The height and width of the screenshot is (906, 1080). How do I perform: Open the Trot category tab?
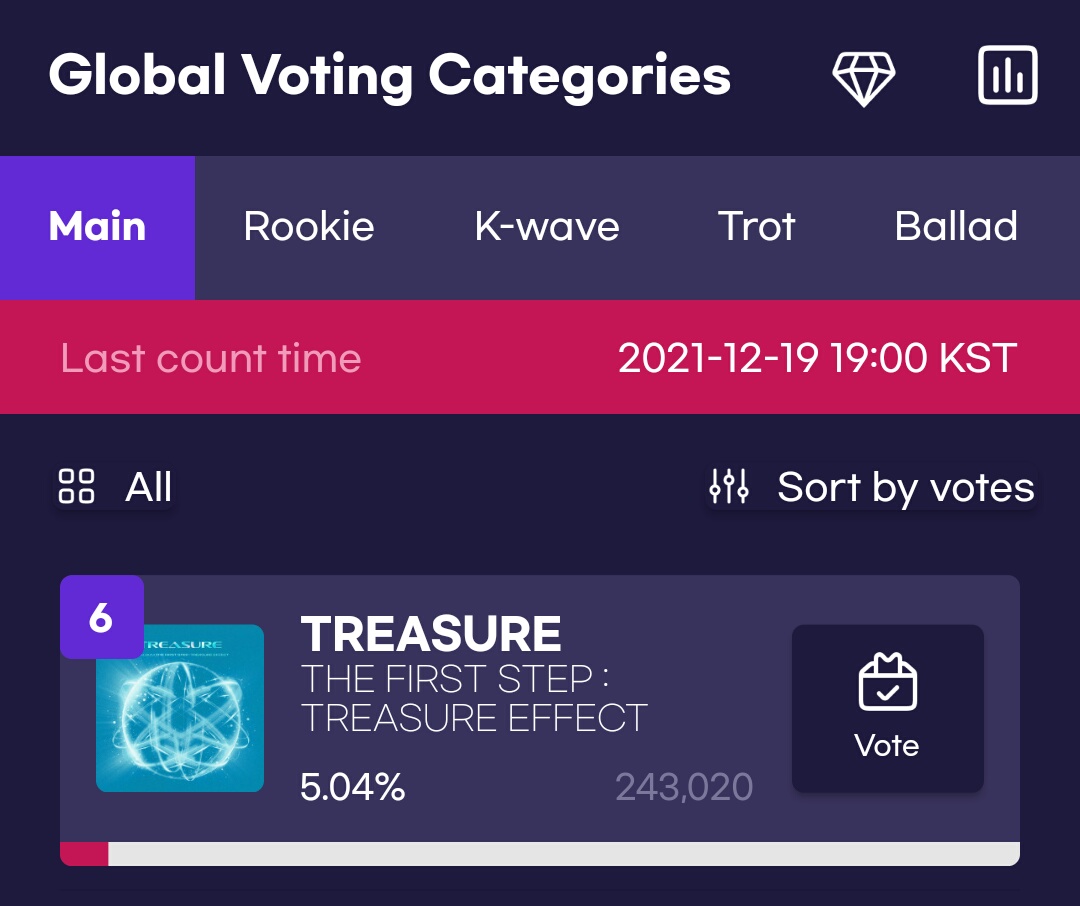756,227
